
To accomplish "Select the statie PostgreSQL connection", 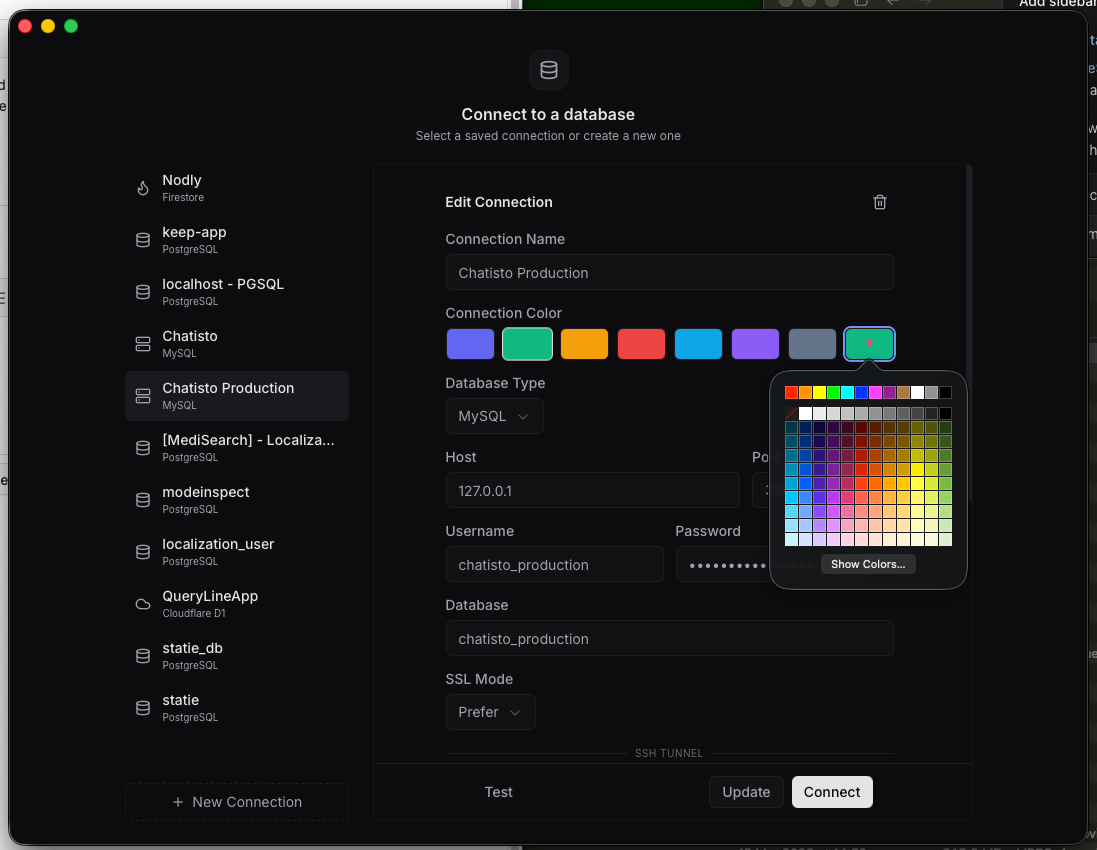I will [236, 708].
